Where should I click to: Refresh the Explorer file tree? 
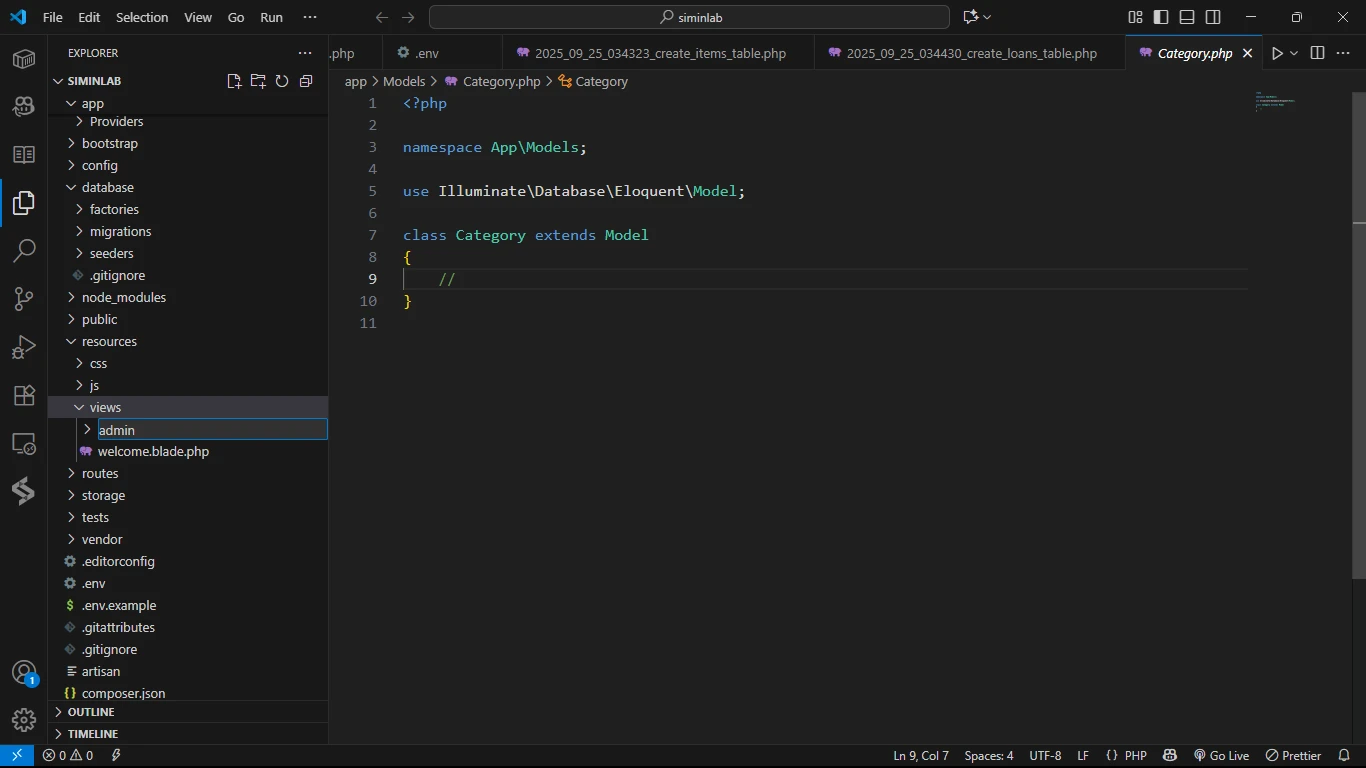click(x=282, y=81)
